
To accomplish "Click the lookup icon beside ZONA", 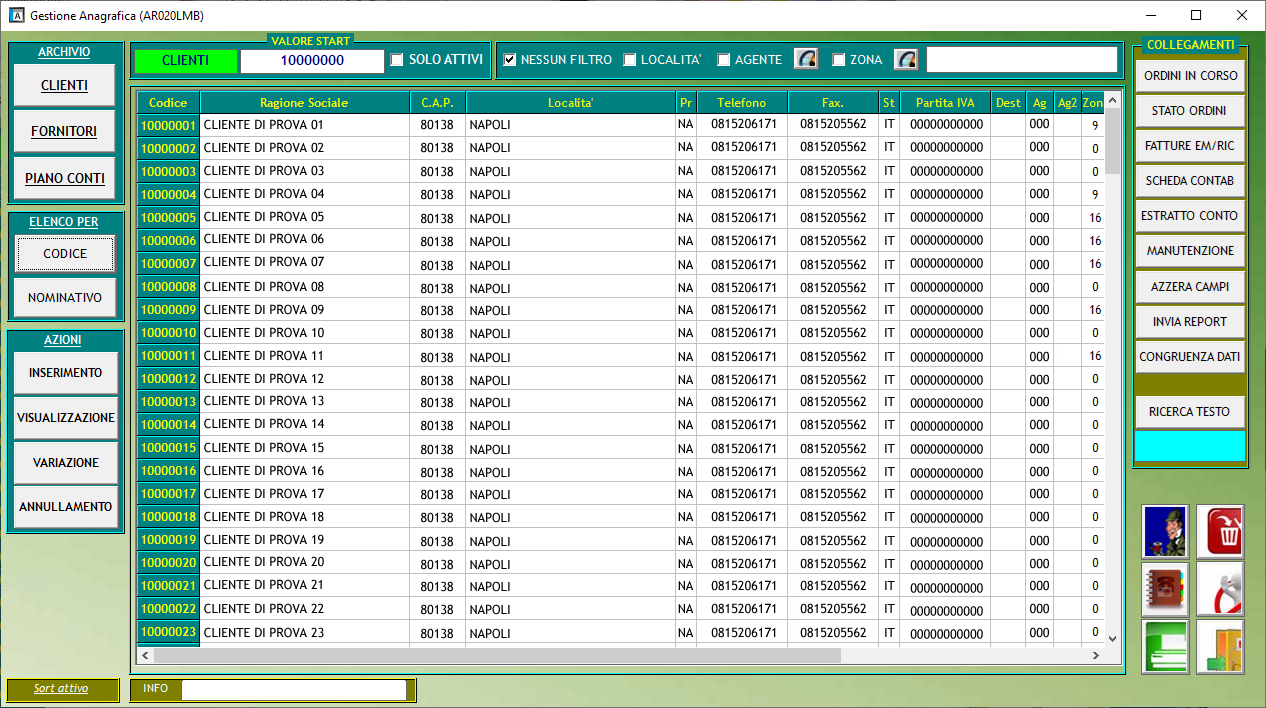I will [906, 59].
